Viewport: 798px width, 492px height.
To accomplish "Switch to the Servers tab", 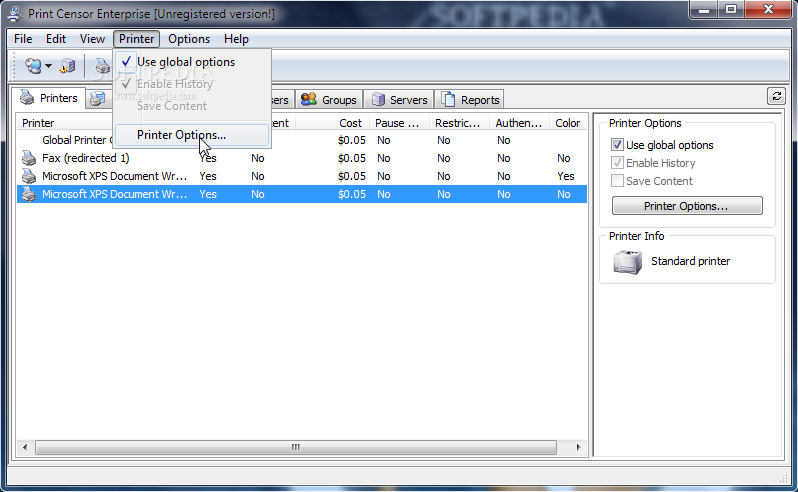I will pos(399,100).
